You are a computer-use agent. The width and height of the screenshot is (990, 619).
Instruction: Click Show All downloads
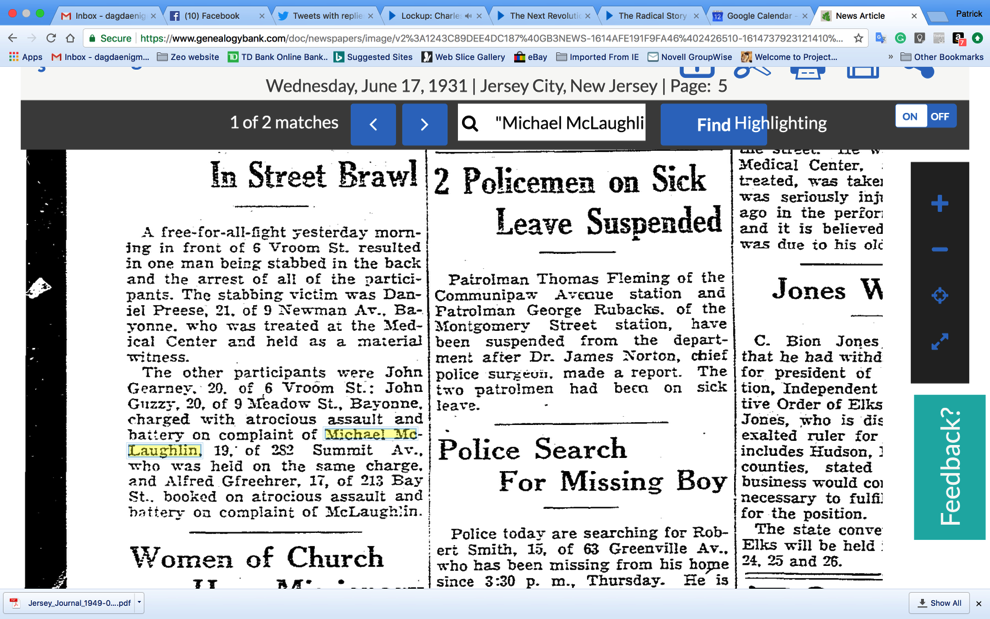[939, 603]
